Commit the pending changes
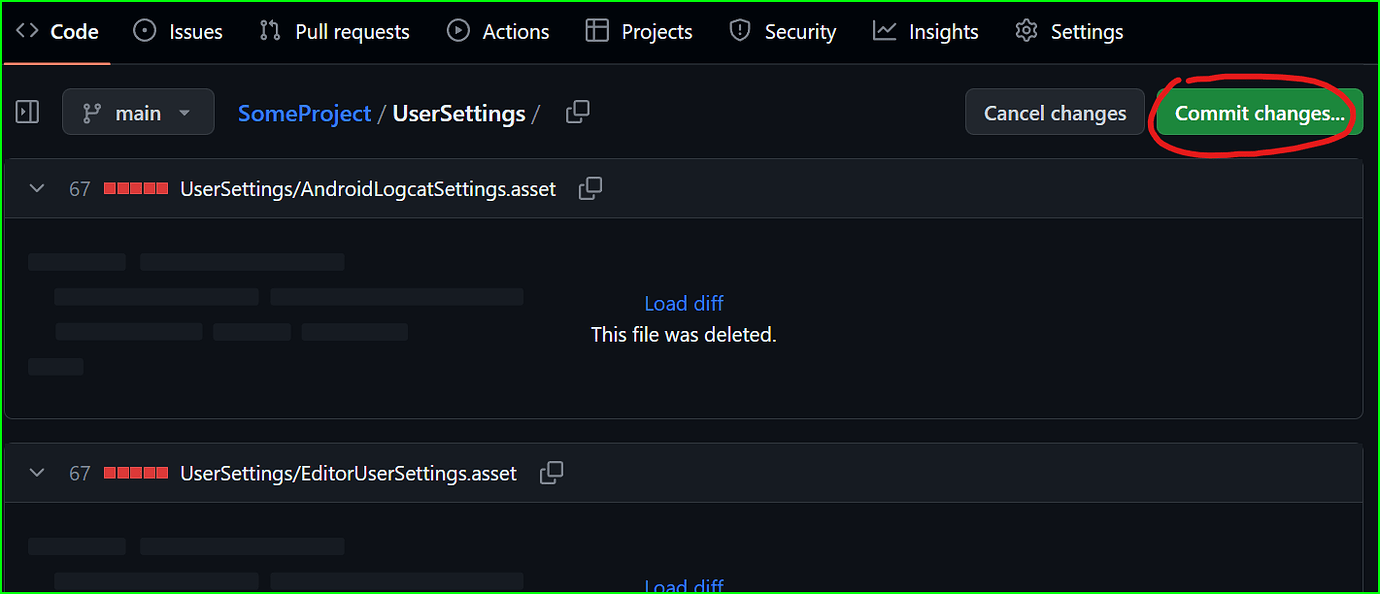This screenshot has height=594, width=1380. pos(1256,113)
